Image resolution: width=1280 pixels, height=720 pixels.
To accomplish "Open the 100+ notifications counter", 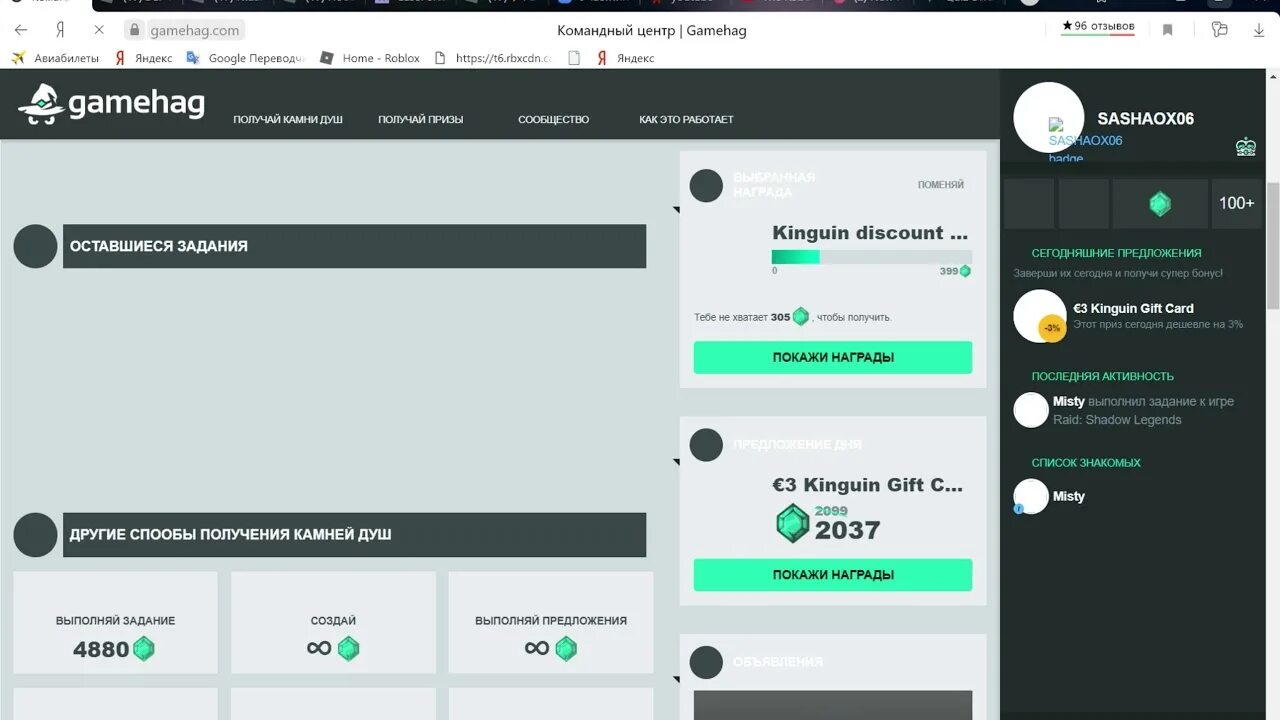I will (x=1236, y=204).
